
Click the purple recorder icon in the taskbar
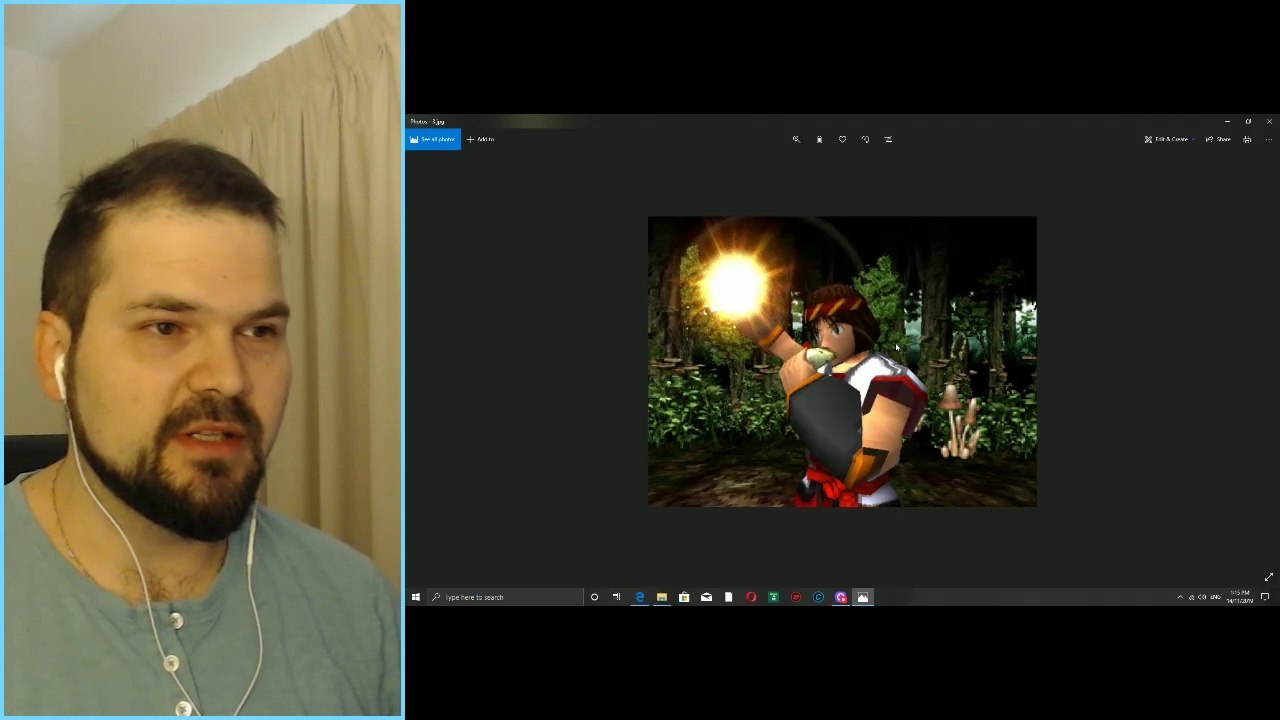coord(841,597)
